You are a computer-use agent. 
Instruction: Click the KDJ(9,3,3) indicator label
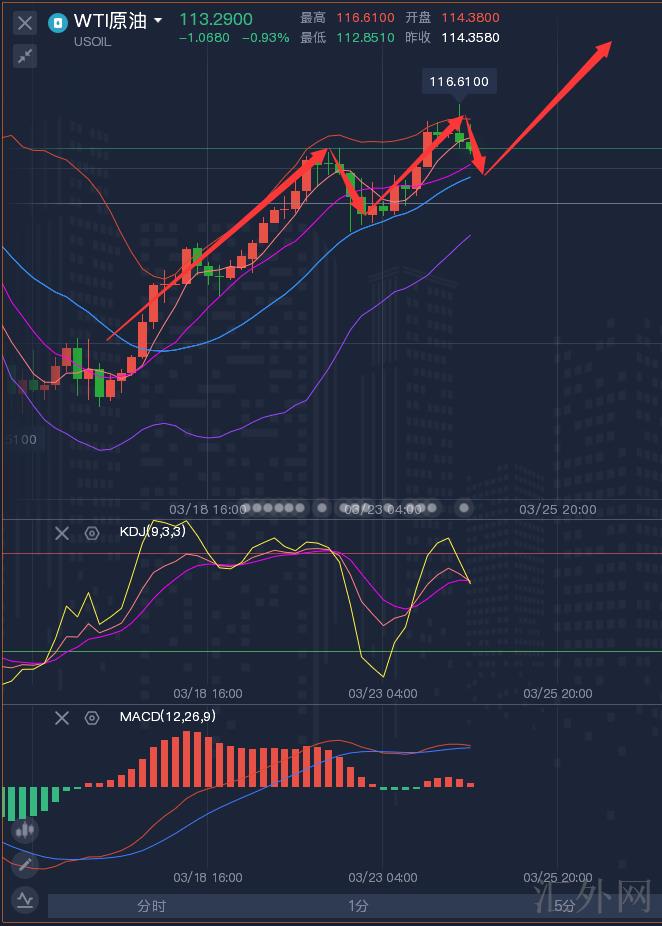[152, 533]
